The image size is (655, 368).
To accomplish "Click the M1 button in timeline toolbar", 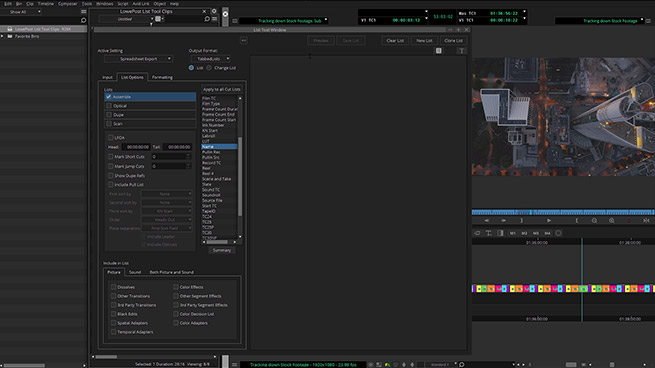I will click(x=513, y=233).
